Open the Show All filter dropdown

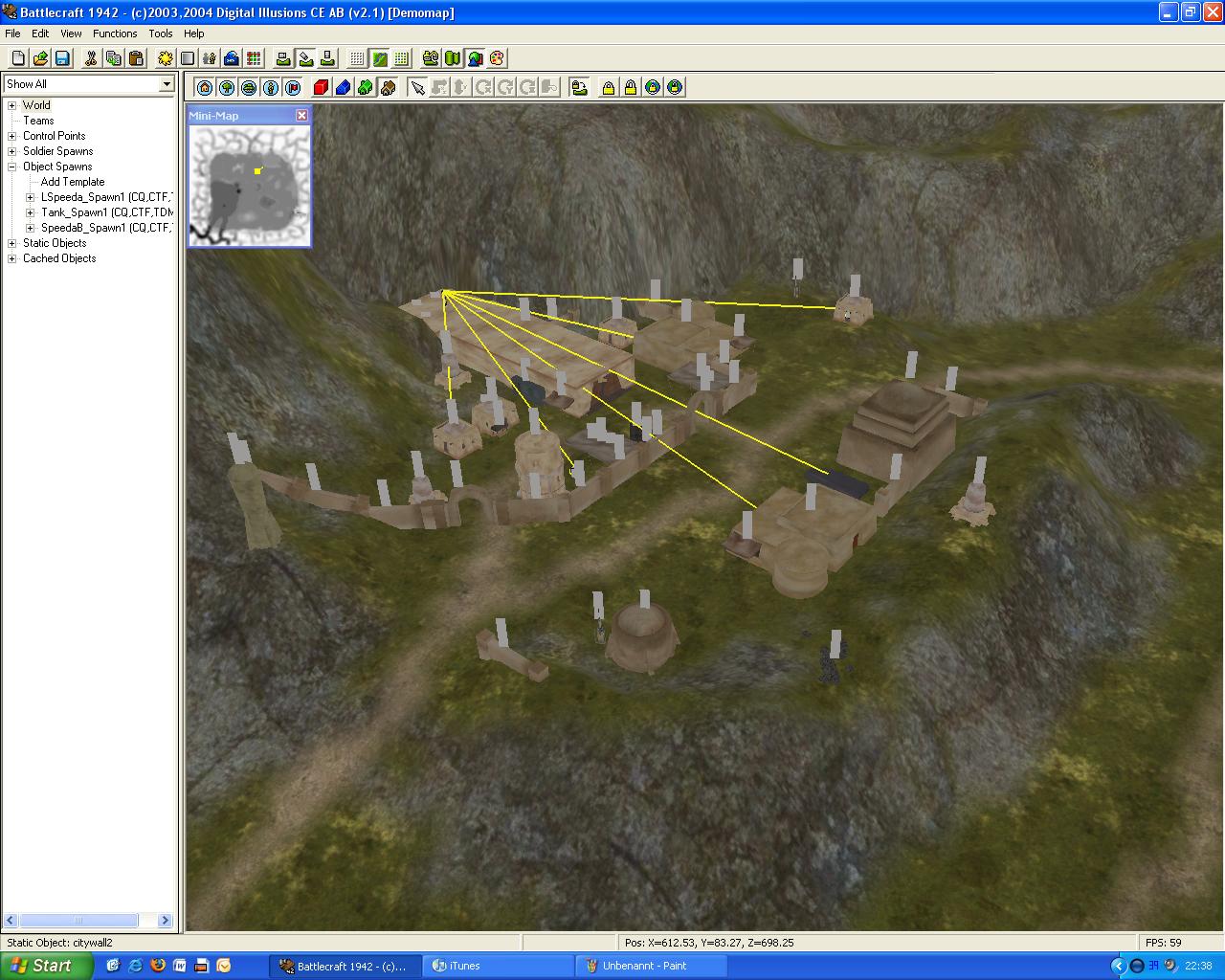coord(166,84)
